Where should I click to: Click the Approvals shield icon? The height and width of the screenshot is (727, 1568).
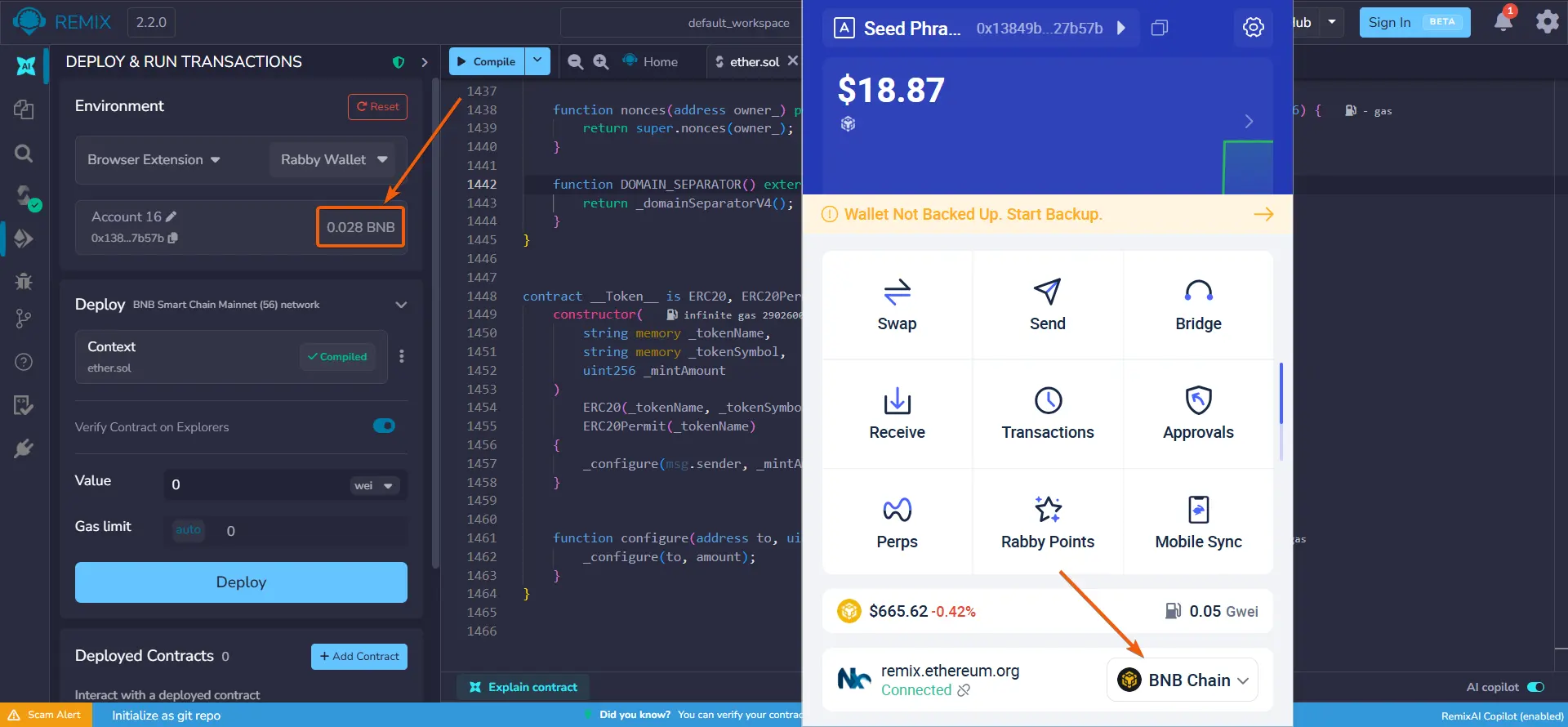pyautogui.click(x=1198, y=400)
